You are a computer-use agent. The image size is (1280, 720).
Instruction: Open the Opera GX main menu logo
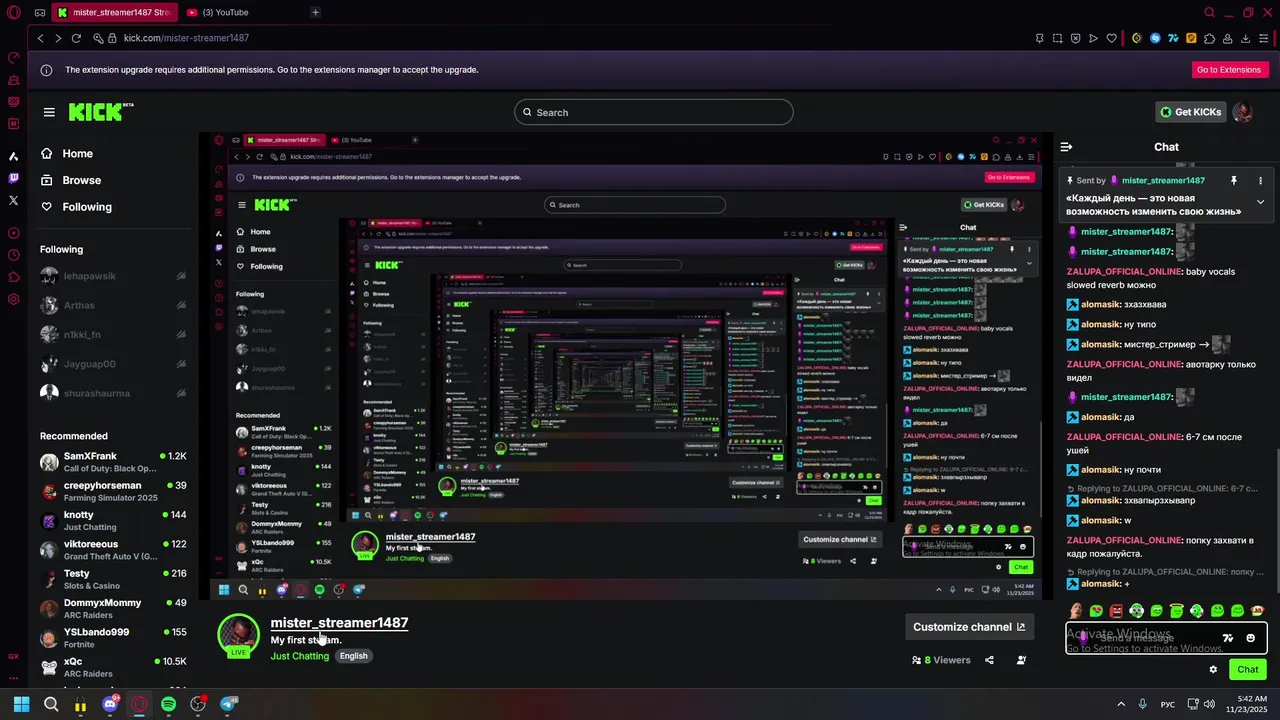(13, 13)
